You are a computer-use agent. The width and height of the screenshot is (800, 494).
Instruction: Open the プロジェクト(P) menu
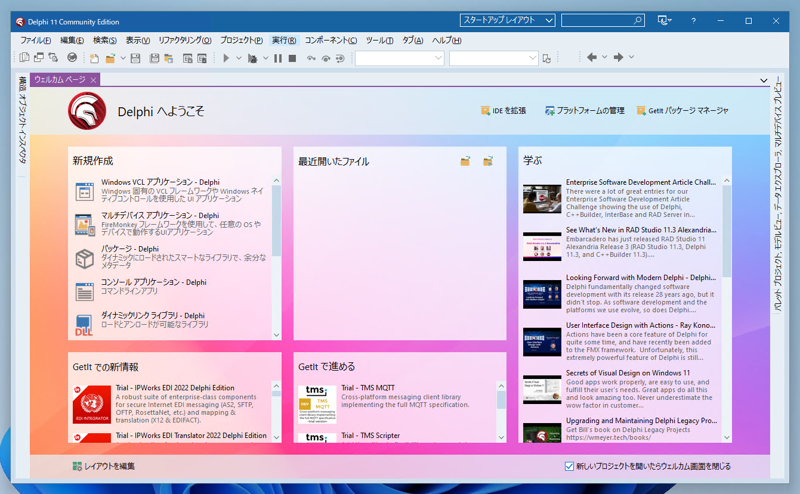(x=241, y=40)
